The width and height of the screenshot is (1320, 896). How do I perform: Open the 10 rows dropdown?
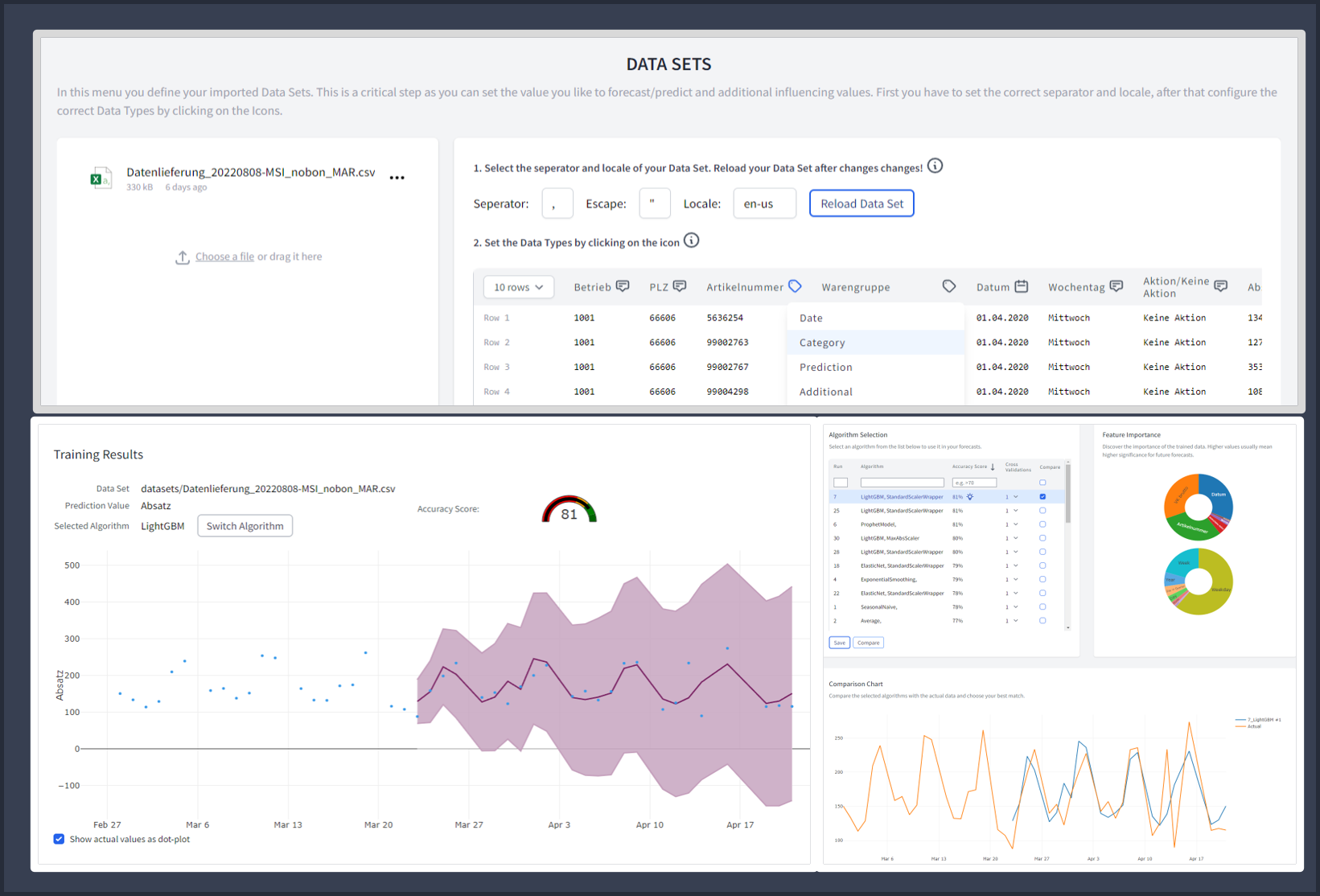tap(518, 287)
